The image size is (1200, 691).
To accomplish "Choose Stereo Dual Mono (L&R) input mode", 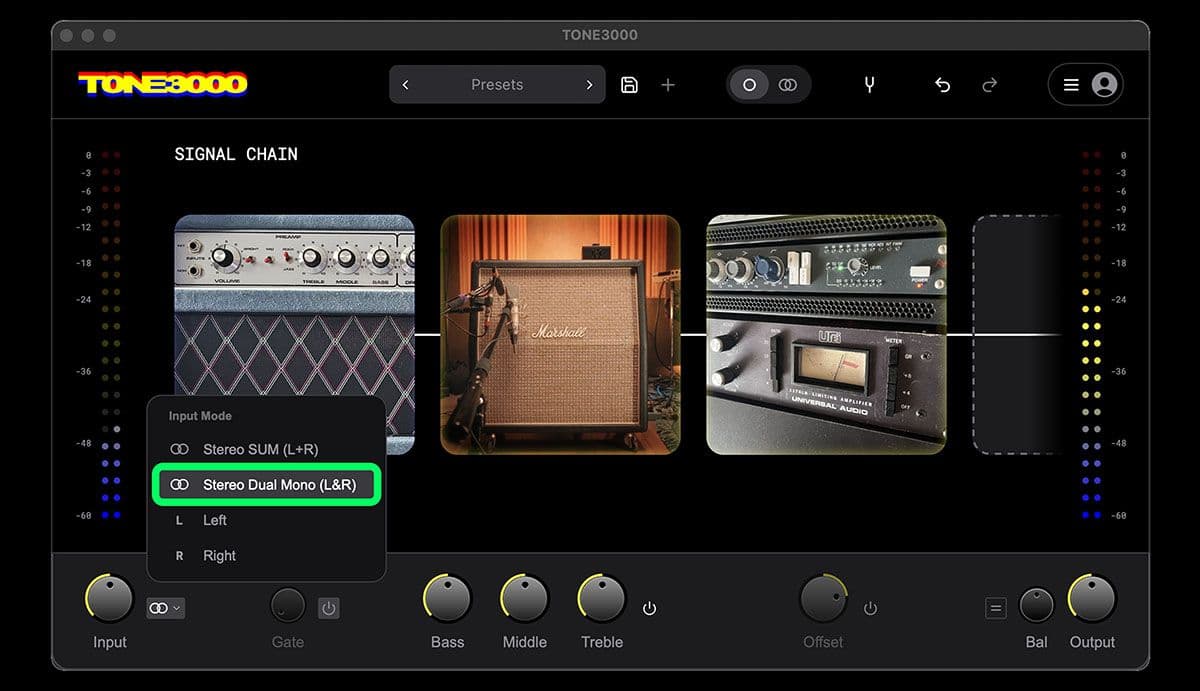I will (x=266, y=485).
